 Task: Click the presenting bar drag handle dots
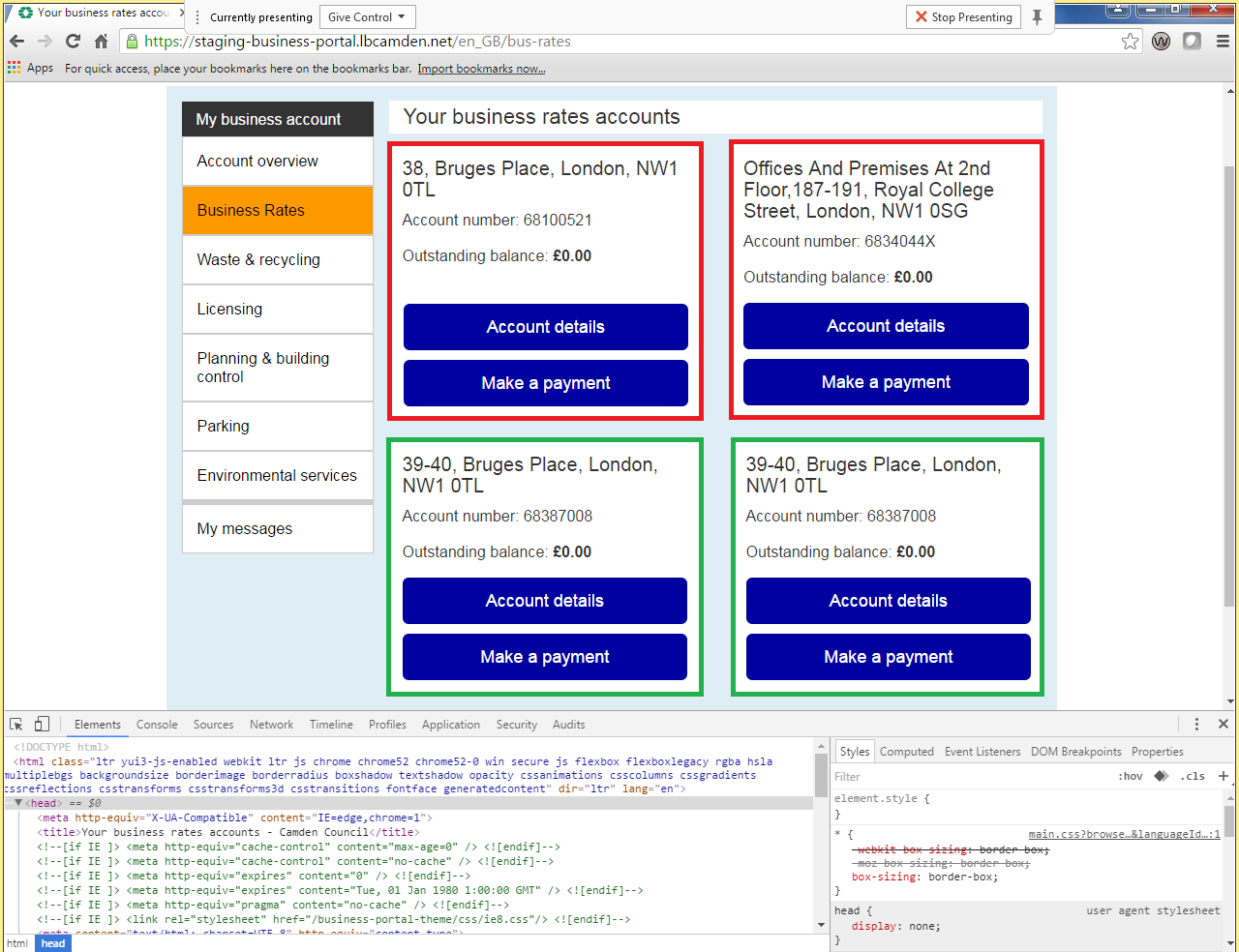point(197,17)
